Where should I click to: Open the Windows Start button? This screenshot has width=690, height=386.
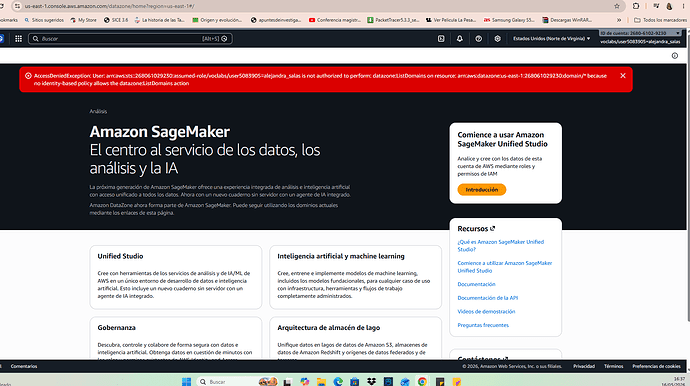(187, 382)
